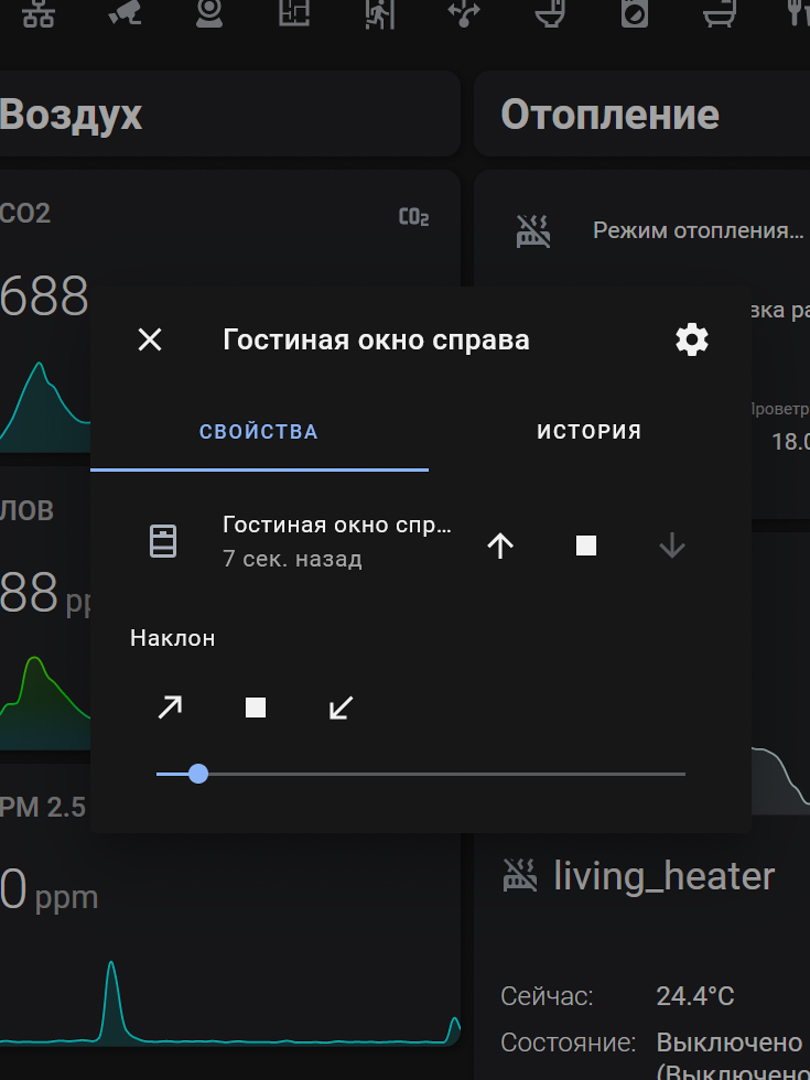Open the network view tab icon

tap(38, 14)
